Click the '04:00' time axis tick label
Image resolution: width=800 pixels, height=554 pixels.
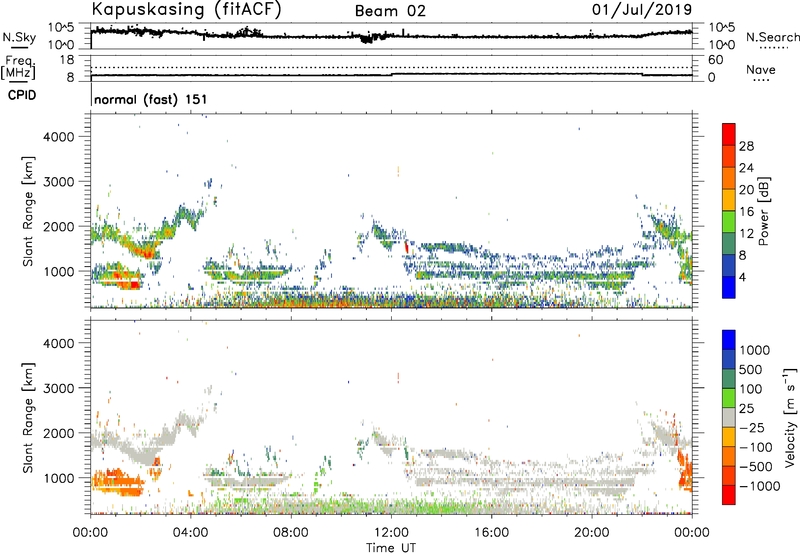[191, 533]
